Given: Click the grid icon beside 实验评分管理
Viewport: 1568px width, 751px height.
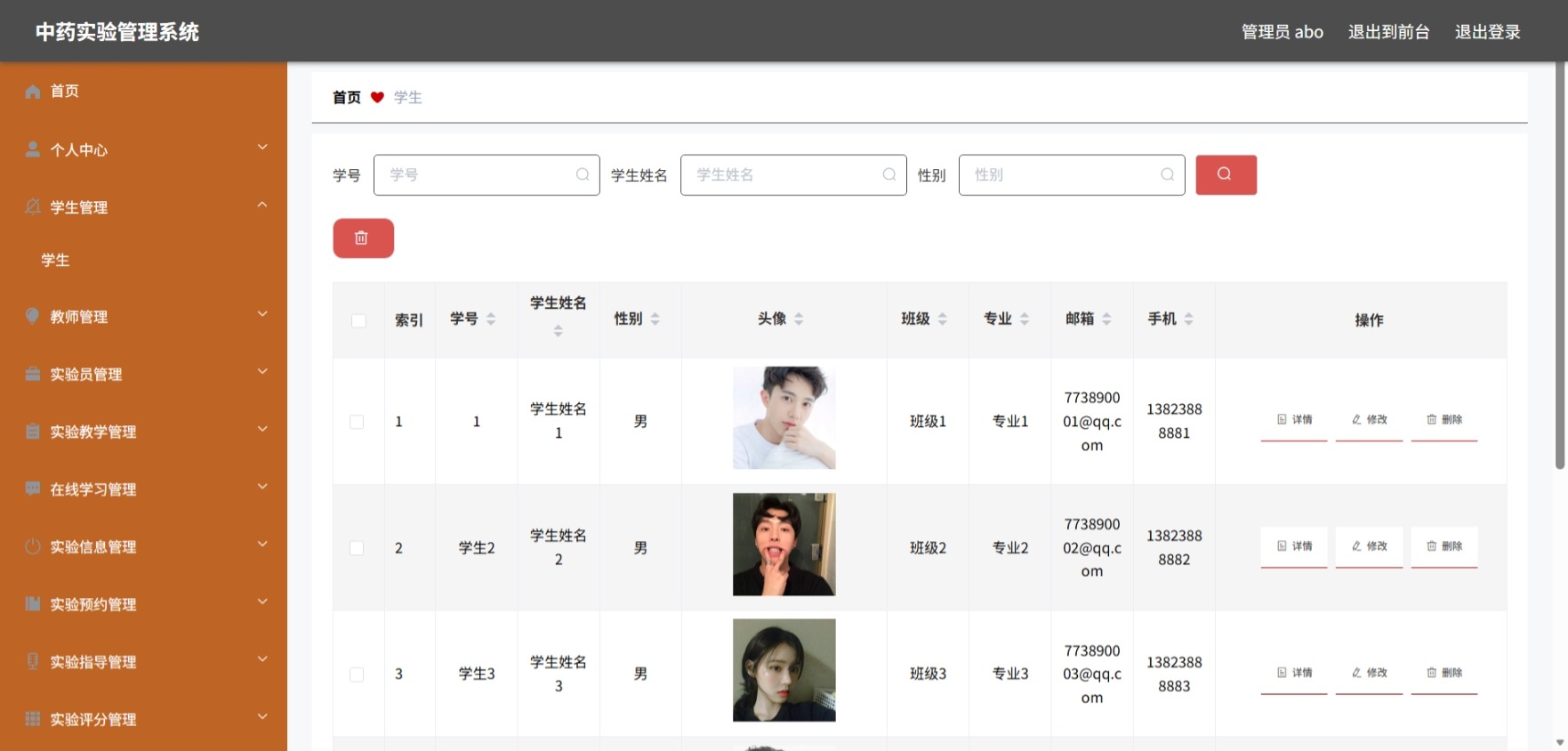Looking at the screenshot, I should [x=33, y=719].
